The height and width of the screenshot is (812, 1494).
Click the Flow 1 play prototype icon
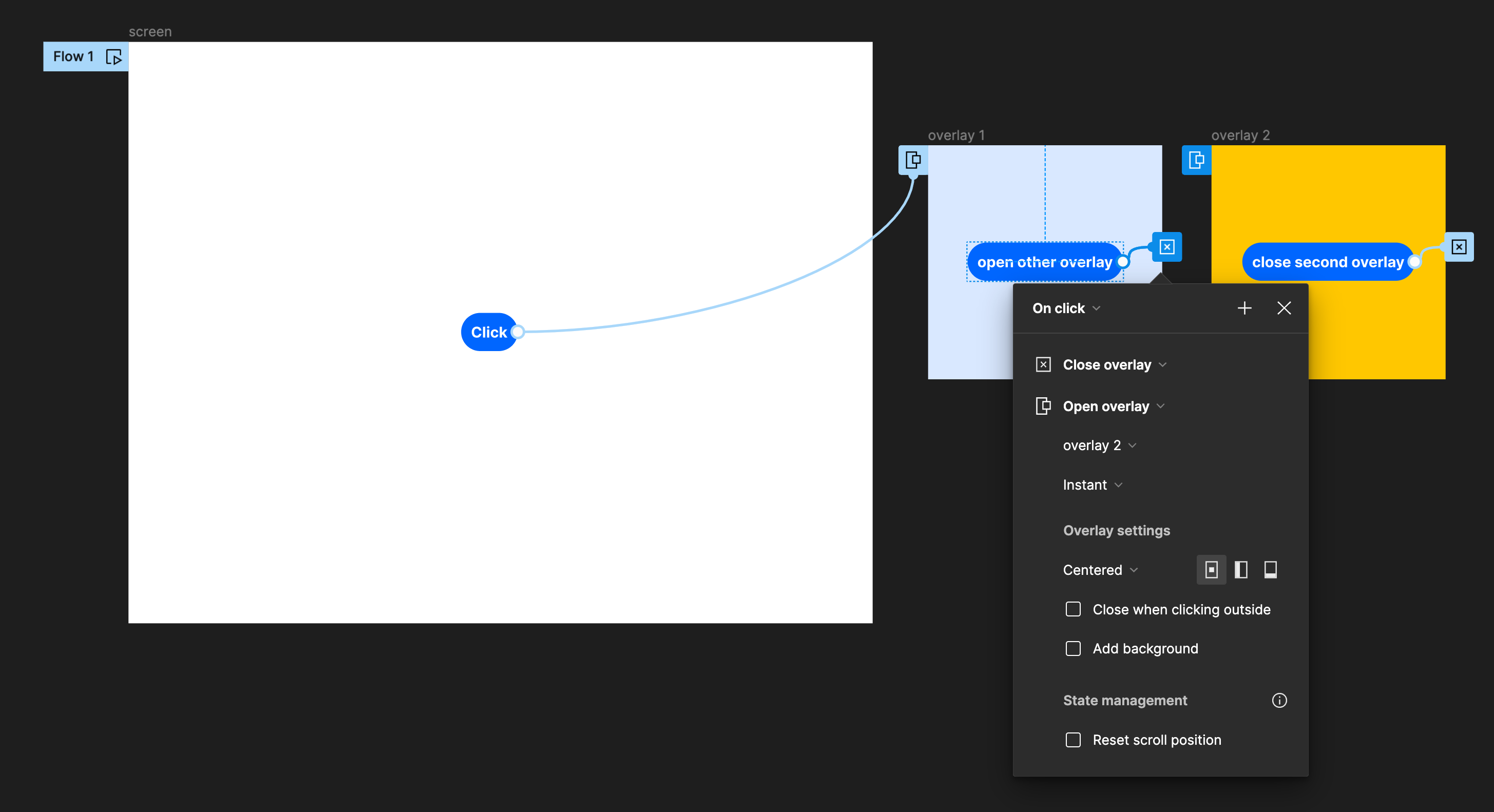[113, 57]
